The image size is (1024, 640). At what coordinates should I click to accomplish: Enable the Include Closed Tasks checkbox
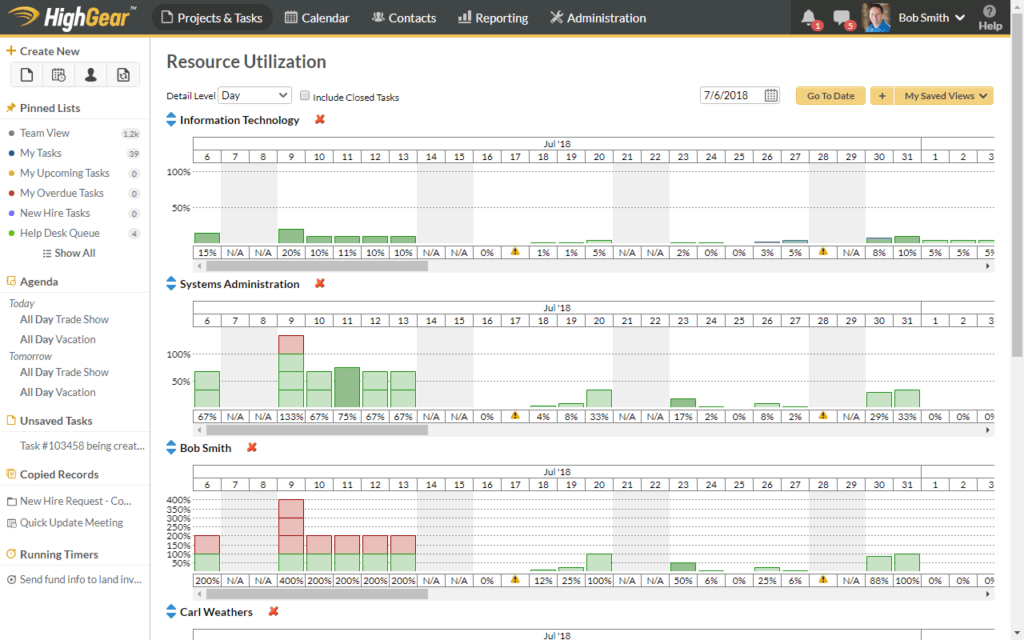pyautogui.click(x=304, y=95)
